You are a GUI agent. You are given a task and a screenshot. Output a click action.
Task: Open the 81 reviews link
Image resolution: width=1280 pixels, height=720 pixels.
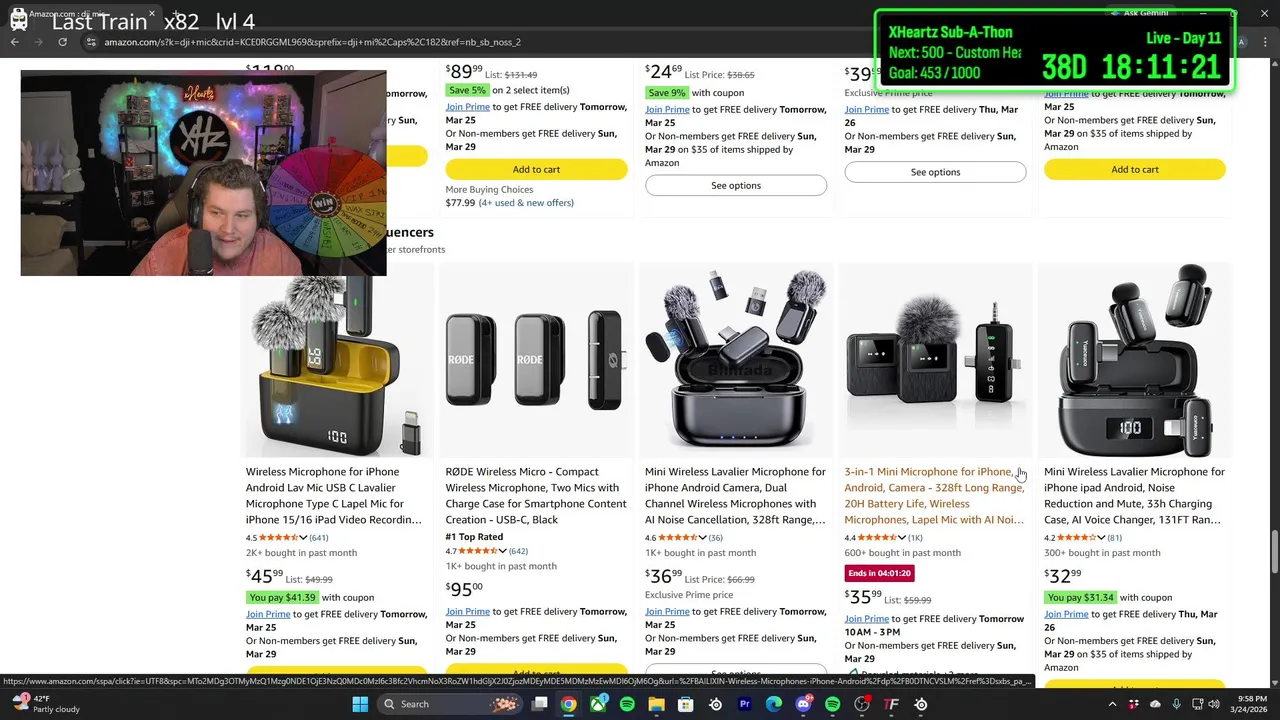coord(1114,538)
